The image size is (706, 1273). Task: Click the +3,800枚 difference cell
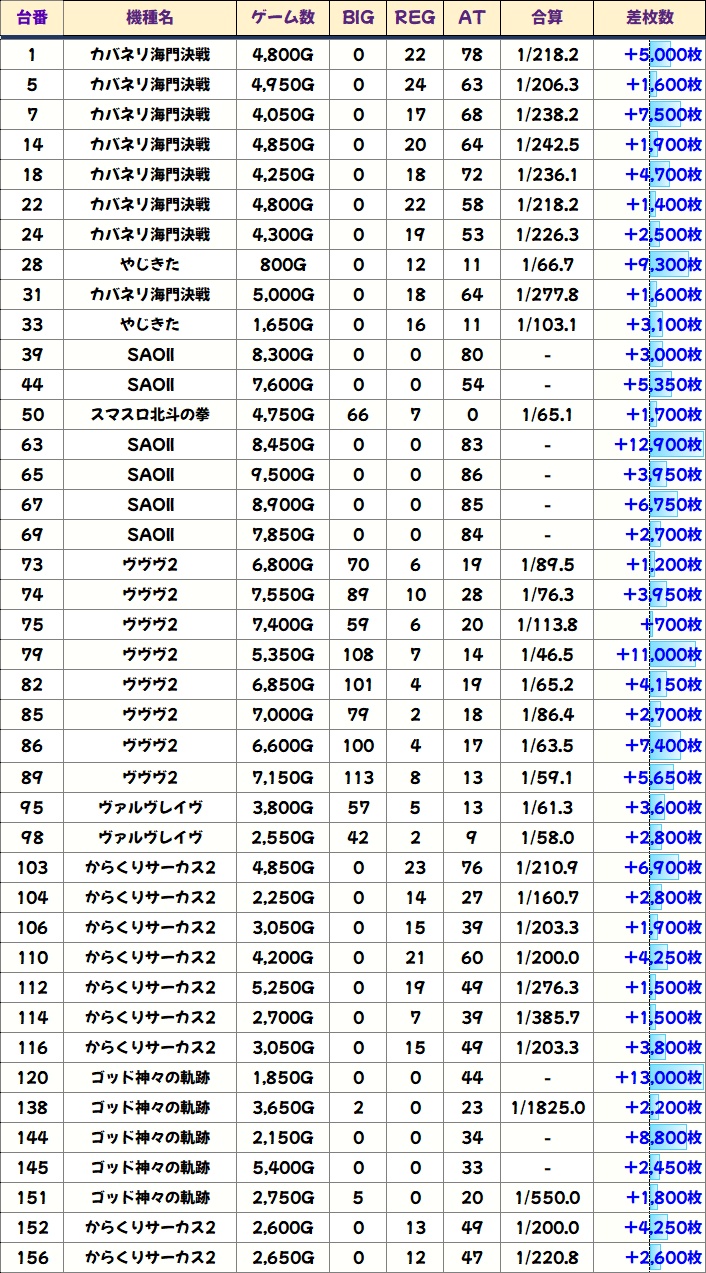650,1047
